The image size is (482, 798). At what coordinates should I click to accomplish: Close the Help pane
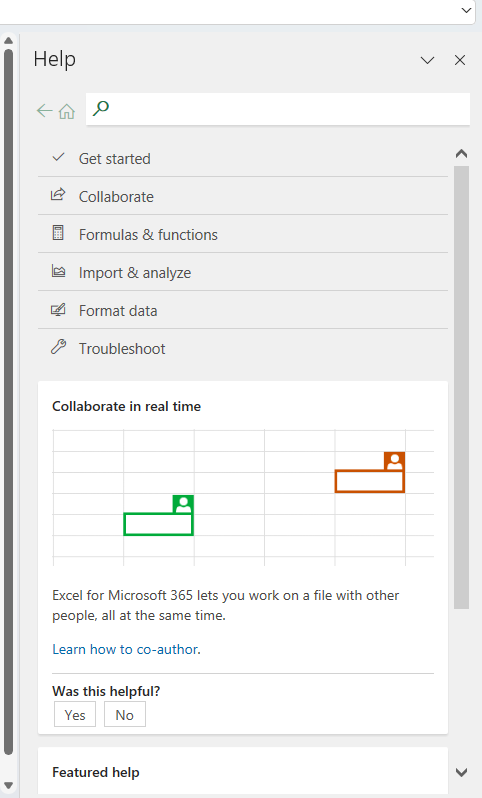coord(460,60)
